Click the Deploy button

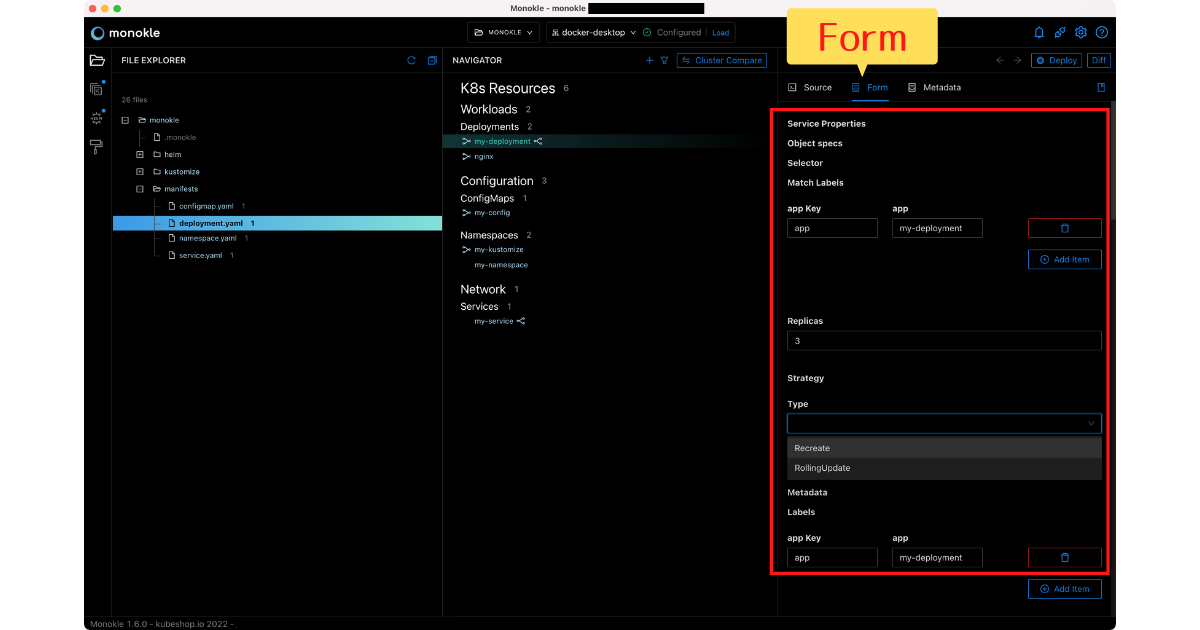point(1057,60)
